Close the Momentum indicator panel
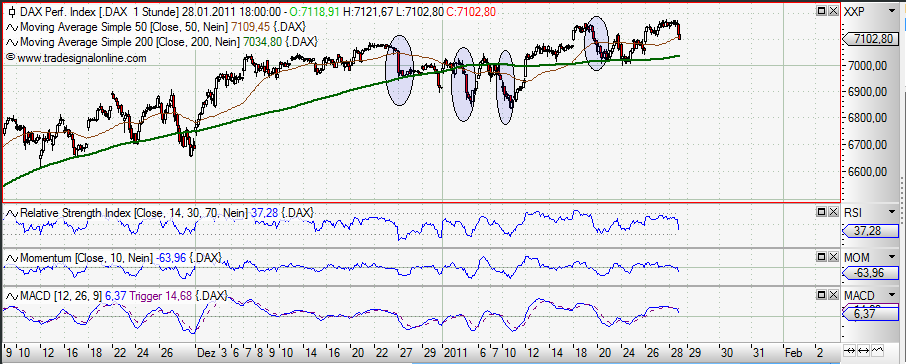906x364 pixels. pyautogui.click(x=833, y=257)
